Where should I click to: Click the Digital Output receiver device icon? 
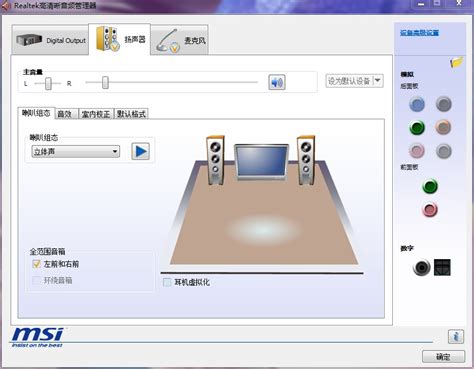tap(29, 40)
